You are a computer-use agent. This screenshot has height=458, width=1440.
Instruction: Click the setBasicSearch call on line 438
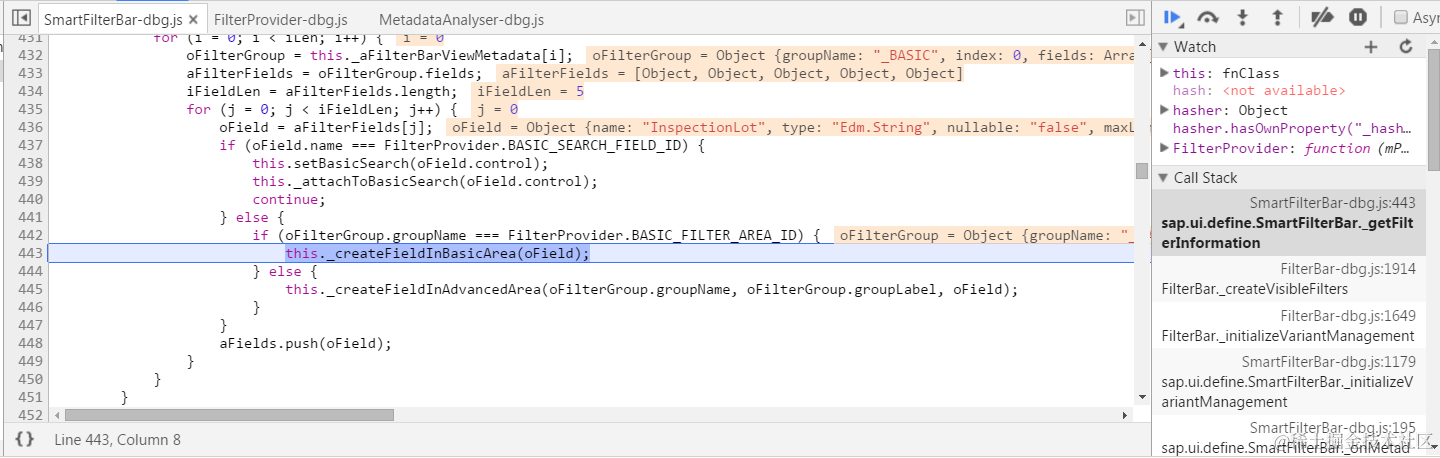401,164
